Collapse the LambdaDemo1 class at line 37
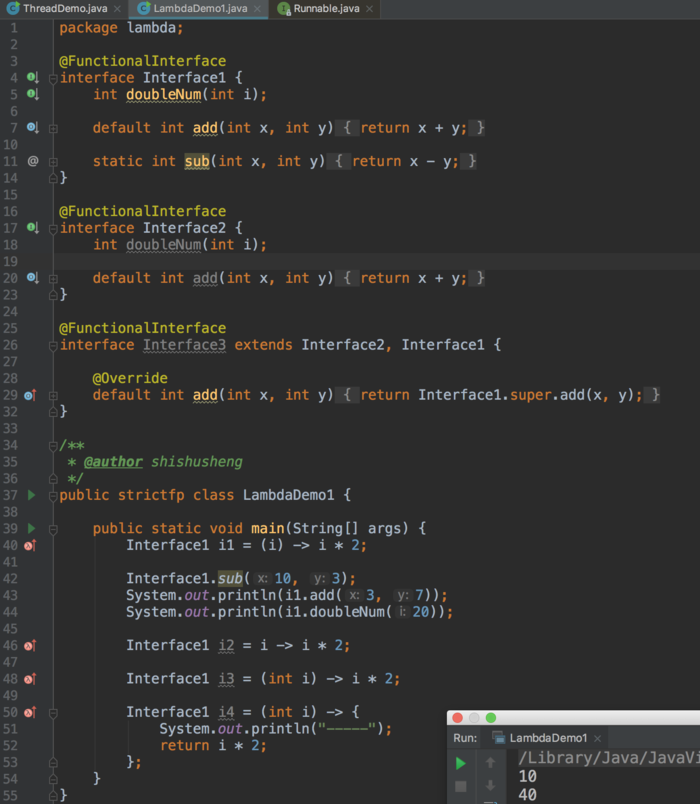Image resolution: width=700 pixels, height=804 pixels. pyautogui.click(x=53, y=496)
